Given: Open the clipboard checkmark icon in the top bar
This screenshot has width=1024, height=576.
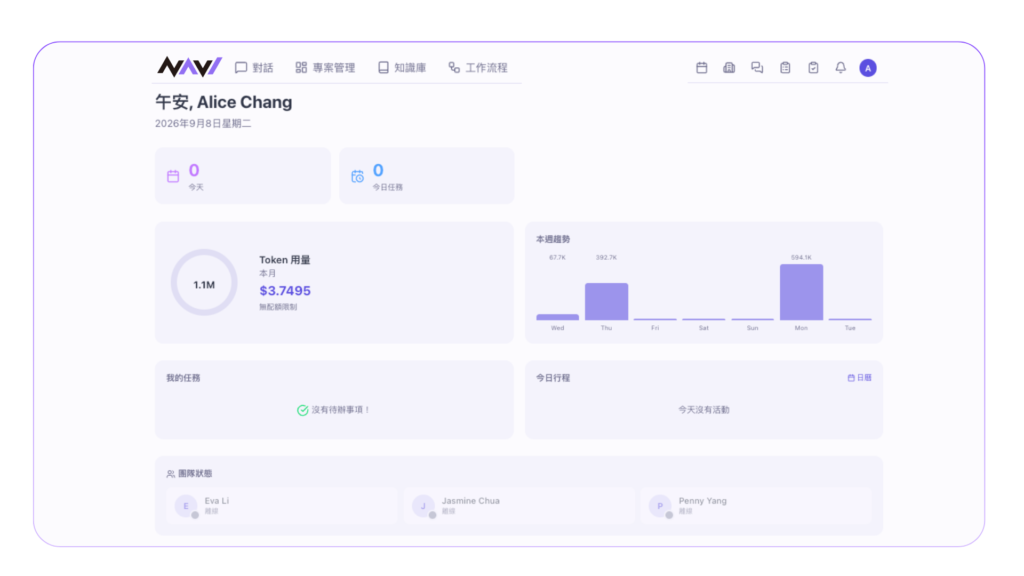Looking at the screenshot, I should coord(813,68).
